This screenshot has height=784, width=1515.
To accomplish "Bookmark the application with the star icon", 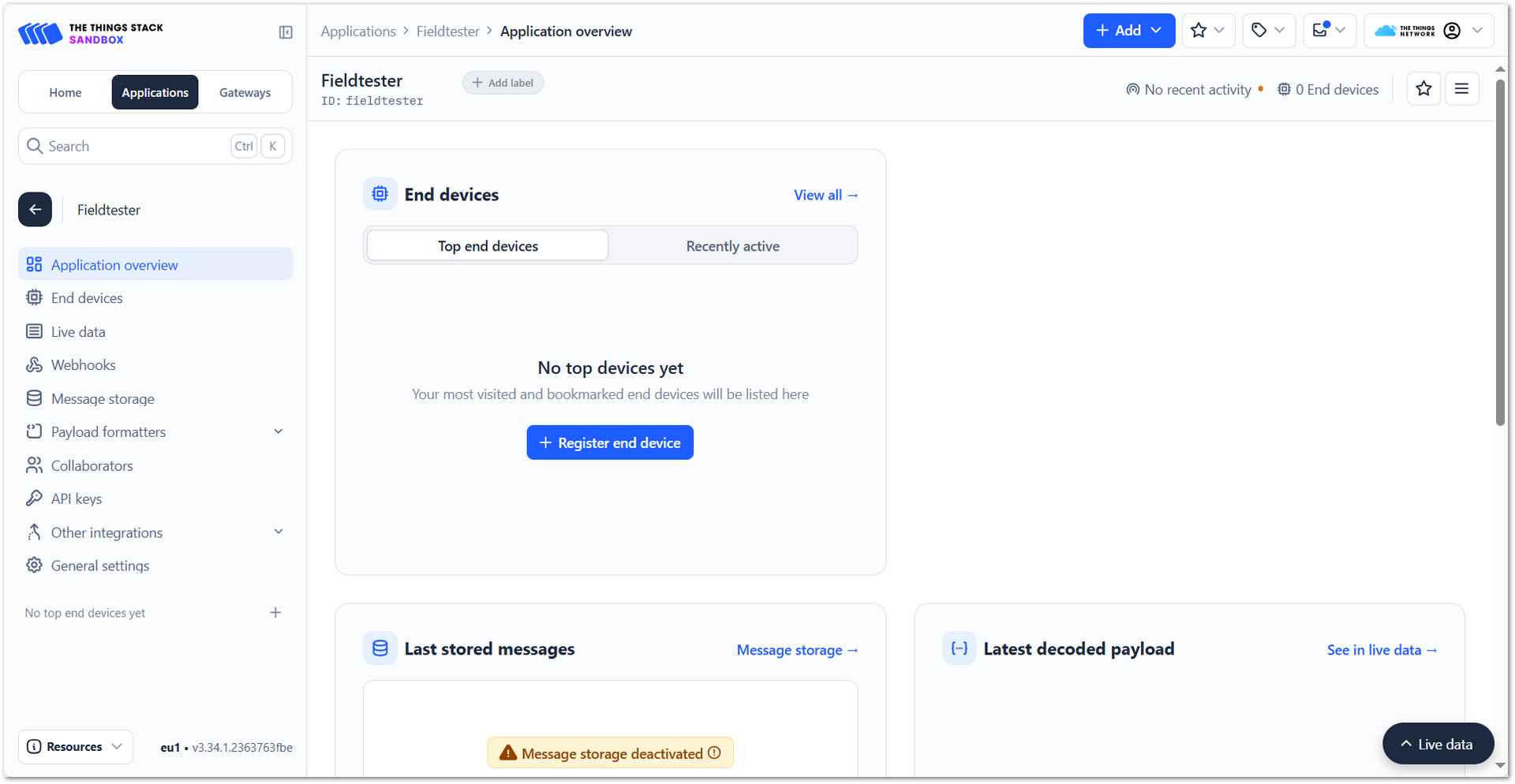I will pyautogui.click(x=1423, y=89).
